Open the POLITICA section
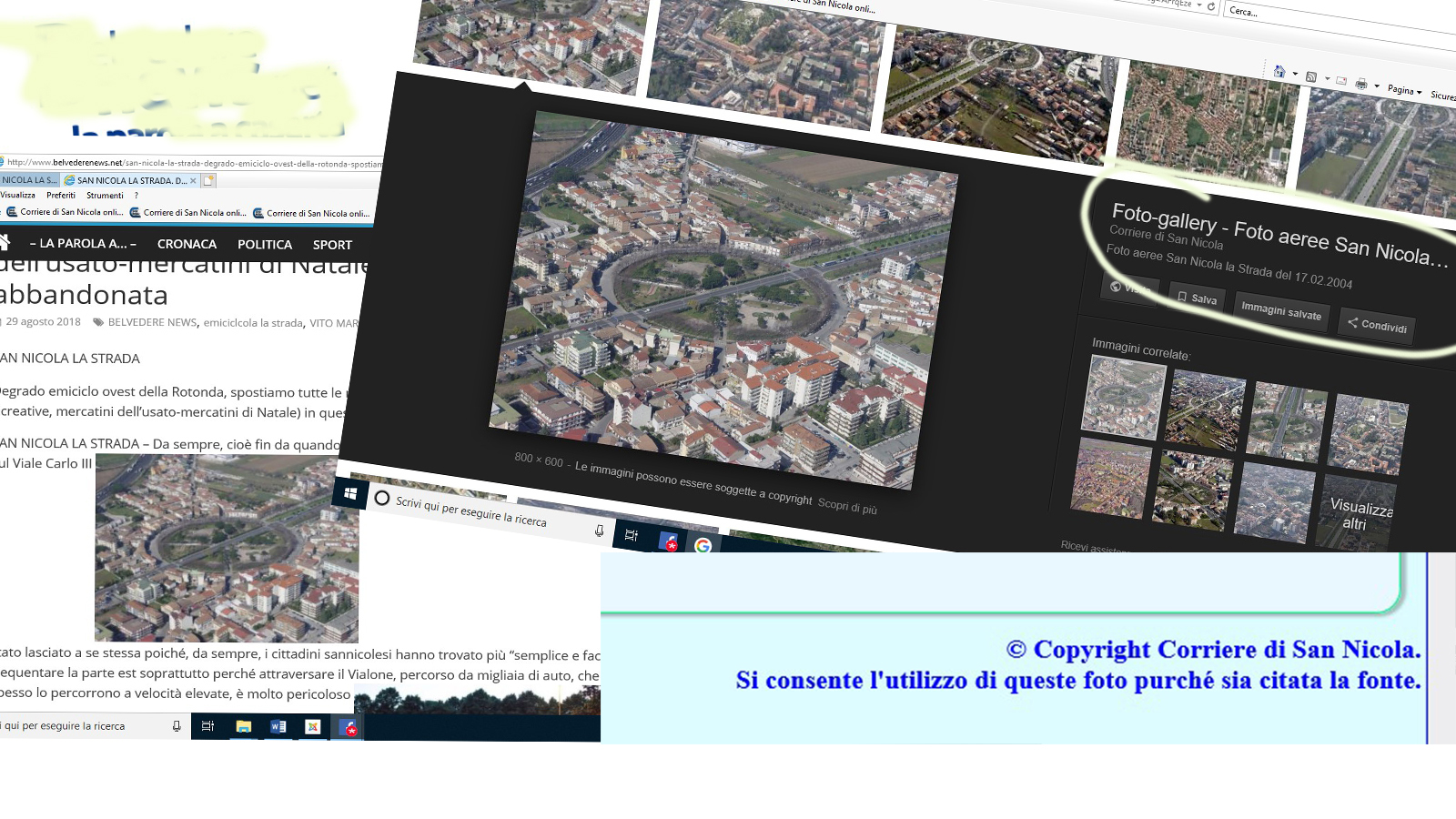The width and height of the screenshot is (1456, 819). click(x=265, y=244)
